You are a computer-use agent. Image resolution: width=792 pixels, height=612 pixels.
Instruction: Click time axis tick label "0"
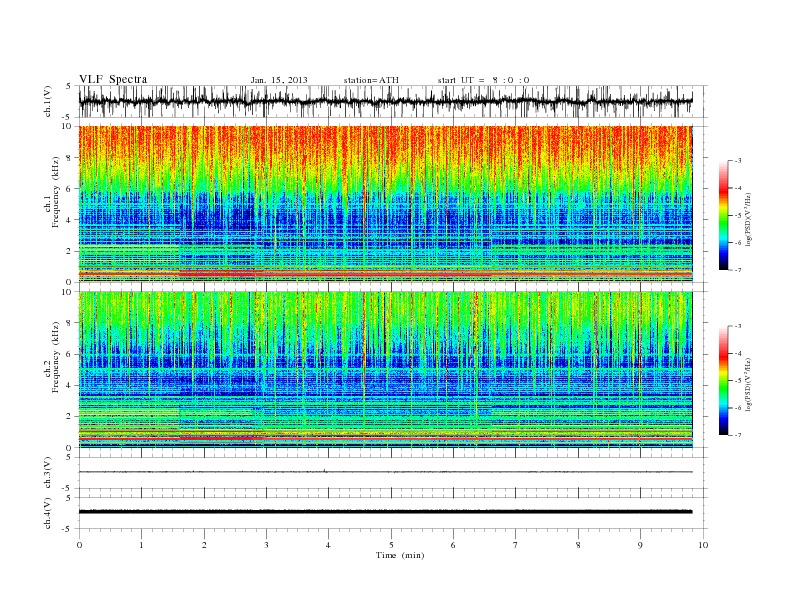coord(79,545)
